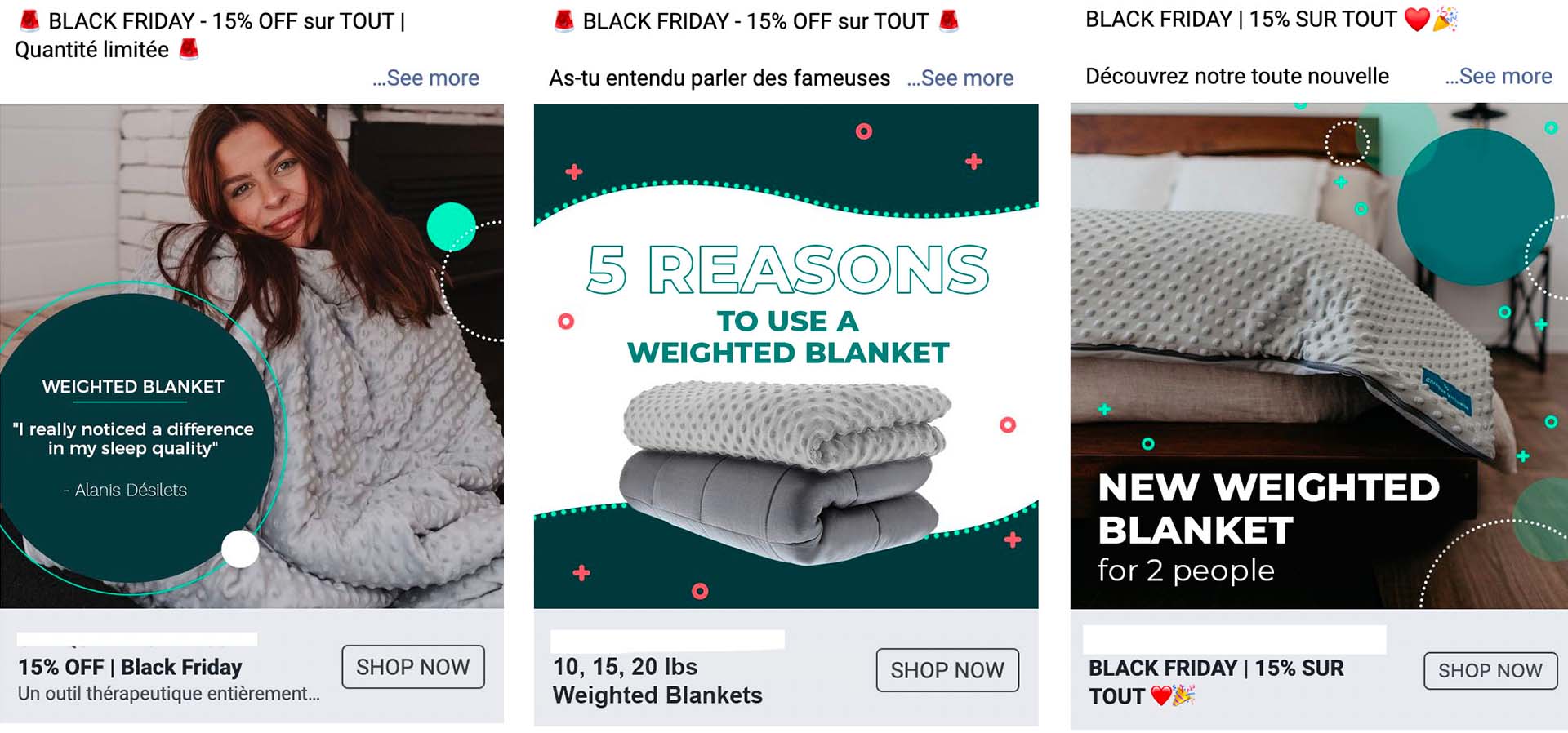
Task: Expand "See more" after "As-tu entendu parler des fameuses"
Action: 960,78
